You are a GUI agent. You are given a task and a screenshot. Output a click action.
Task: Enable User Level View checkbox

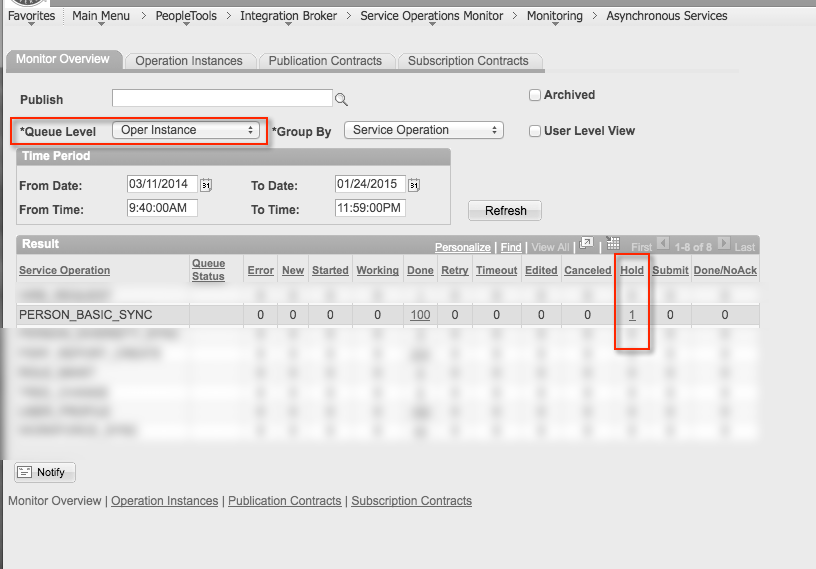coord(534,131)
